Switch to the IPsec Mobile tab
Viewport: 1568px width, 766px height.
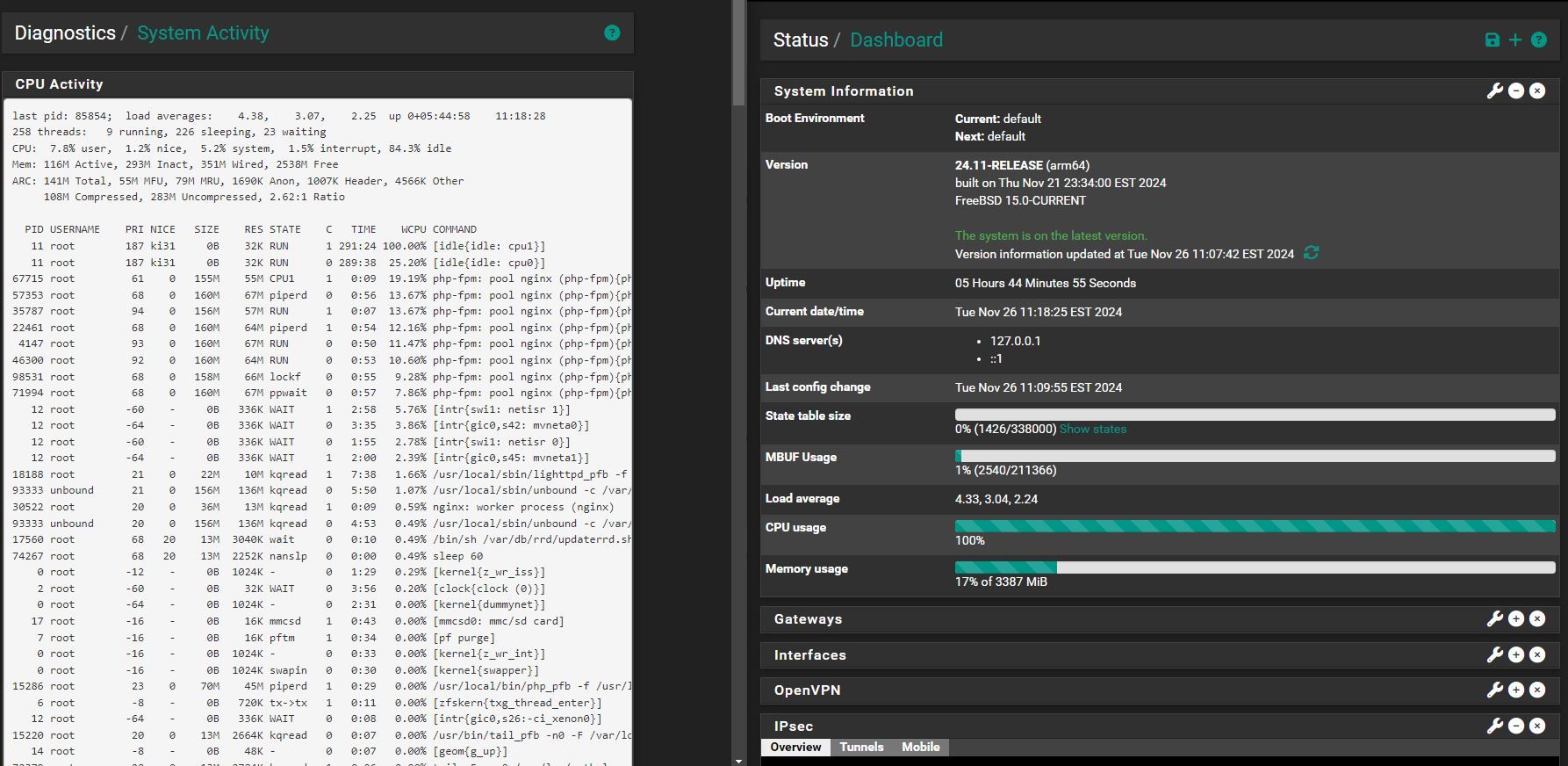pyautogui.click(x=920, y=747)
